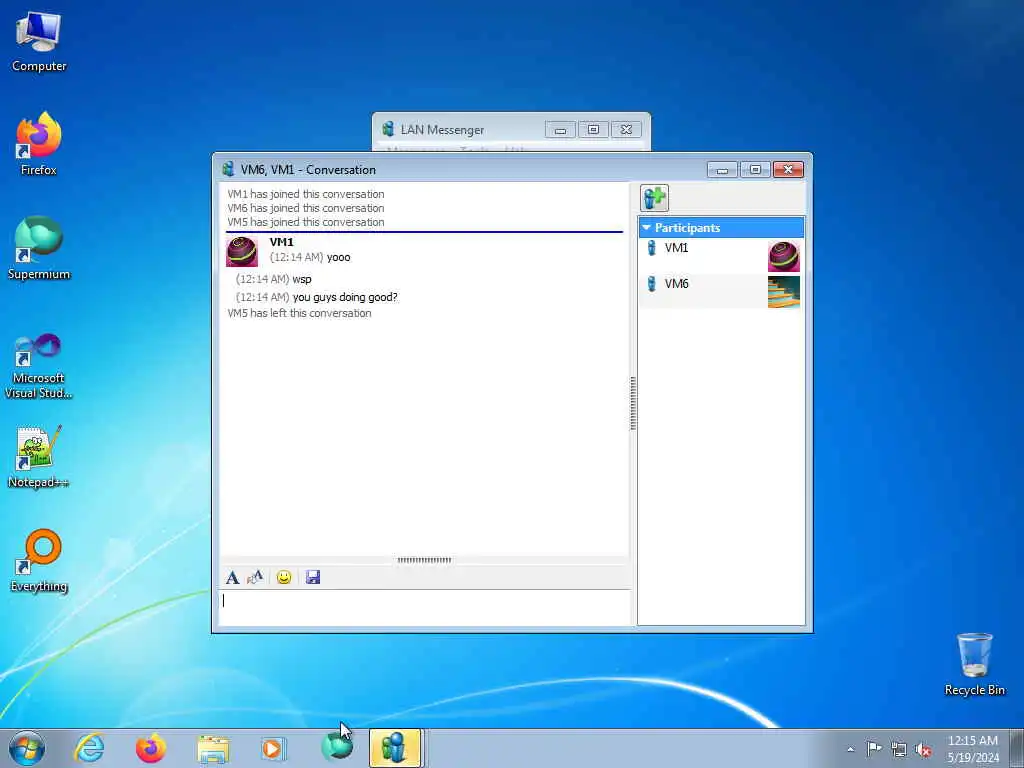Click the horizontal splitter handle above the toolbar
1024x768 pixels.
(424, 560)
